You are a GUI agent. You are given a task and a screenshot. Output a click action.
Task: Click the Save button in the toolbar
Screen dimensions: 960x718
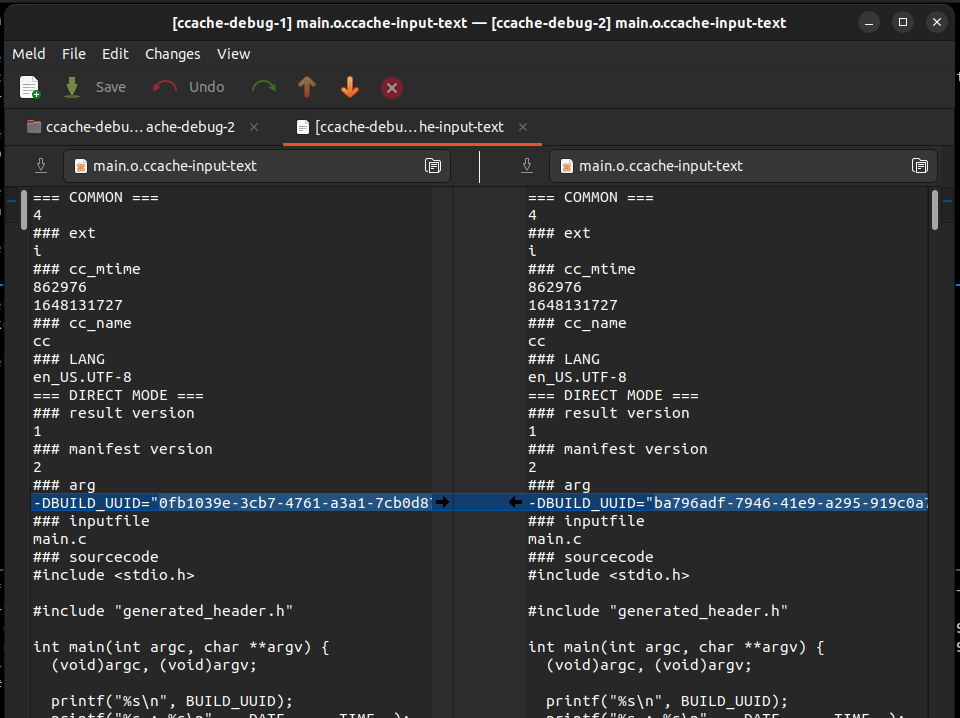tap(95, 88)
